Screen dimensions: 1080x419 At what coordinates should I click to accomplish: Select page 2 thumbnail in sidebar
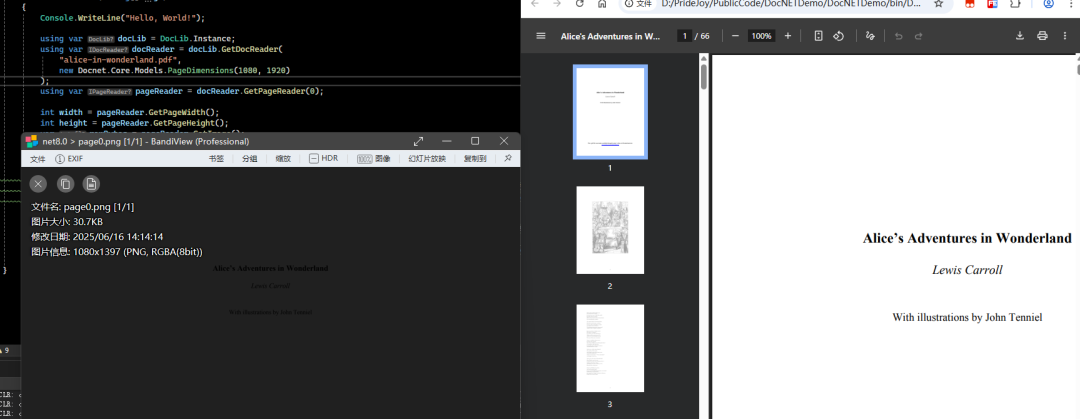click(x=610, y=230)
